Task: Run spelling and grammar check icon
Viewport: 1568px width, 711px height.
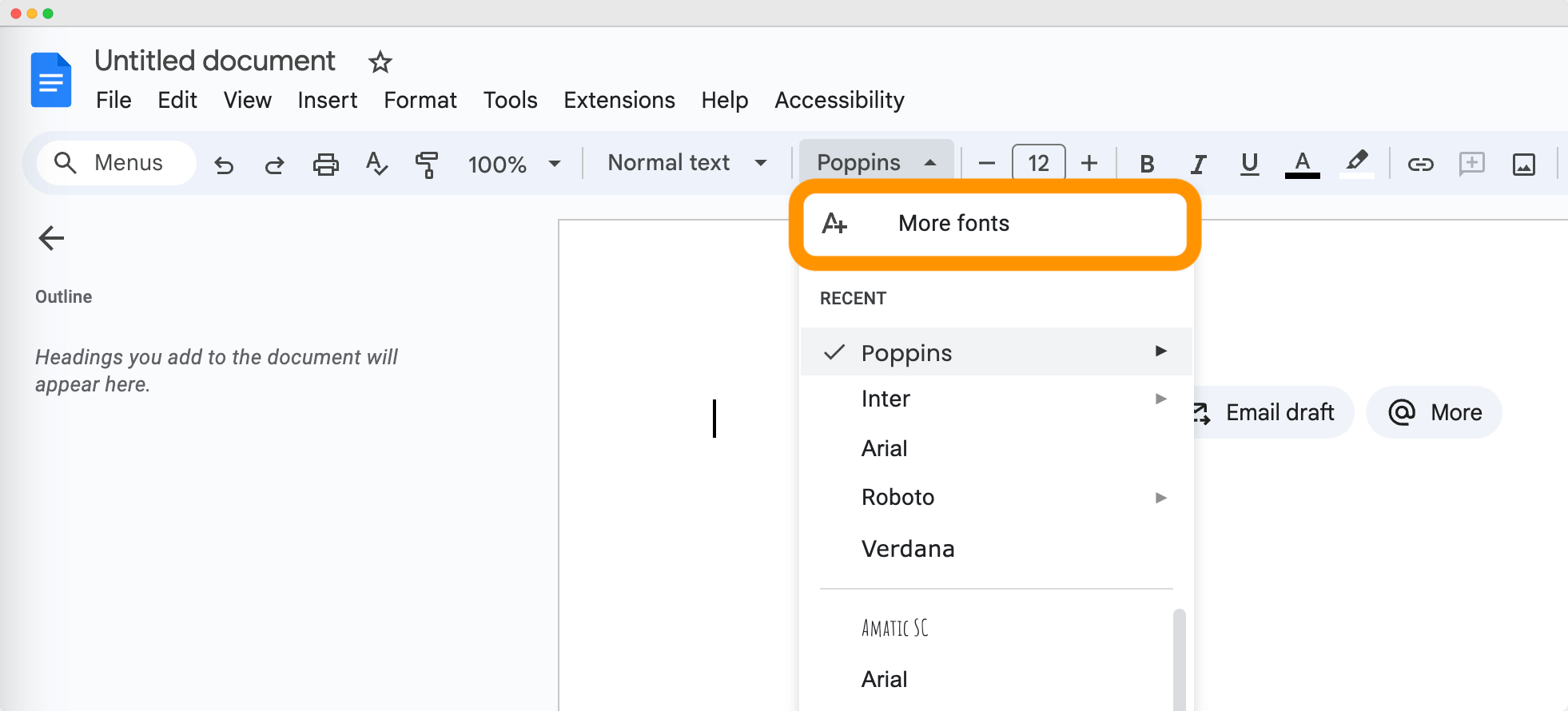Action: point(376,164)
